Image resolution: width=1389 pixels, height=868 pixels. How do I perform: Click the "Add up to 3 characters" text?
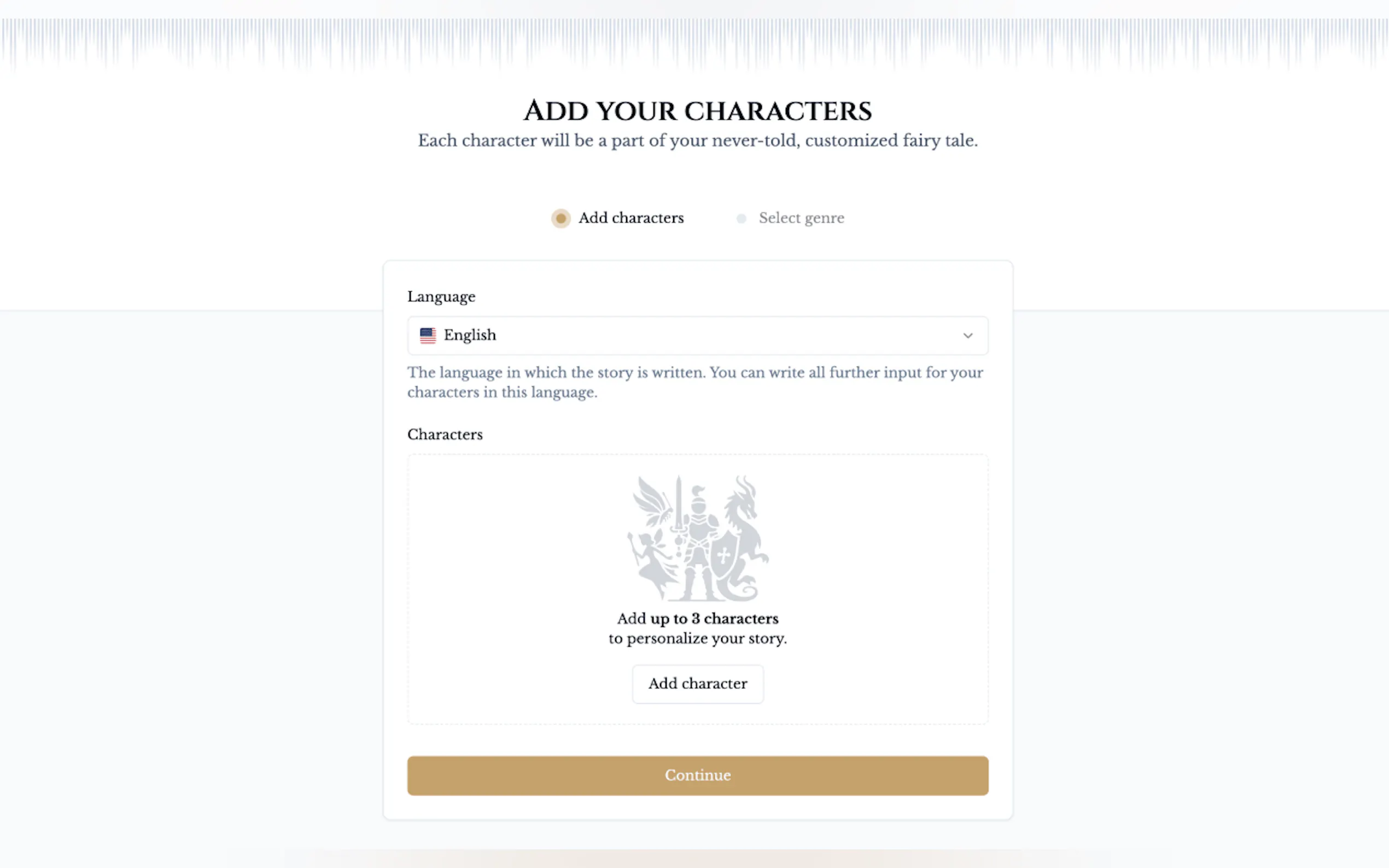tap(697, 619)
